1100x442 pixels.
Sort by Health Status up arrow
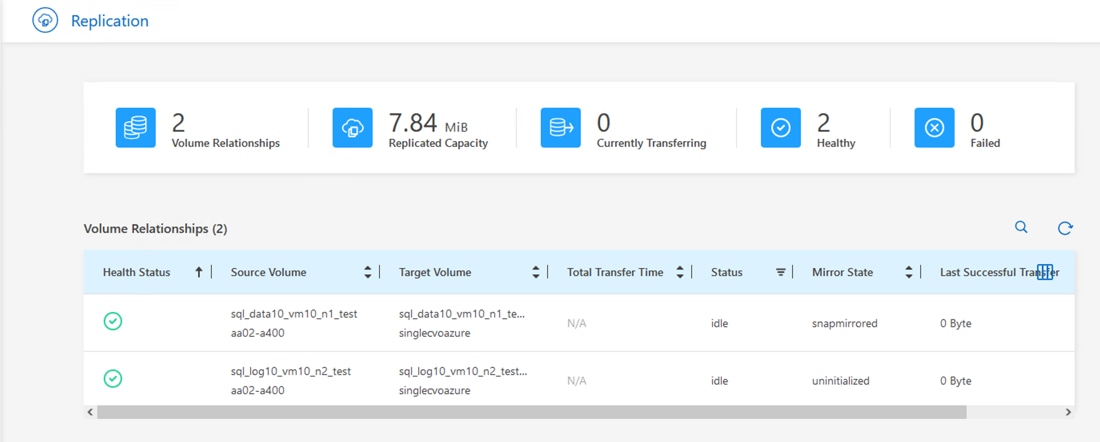coord(199,272)
